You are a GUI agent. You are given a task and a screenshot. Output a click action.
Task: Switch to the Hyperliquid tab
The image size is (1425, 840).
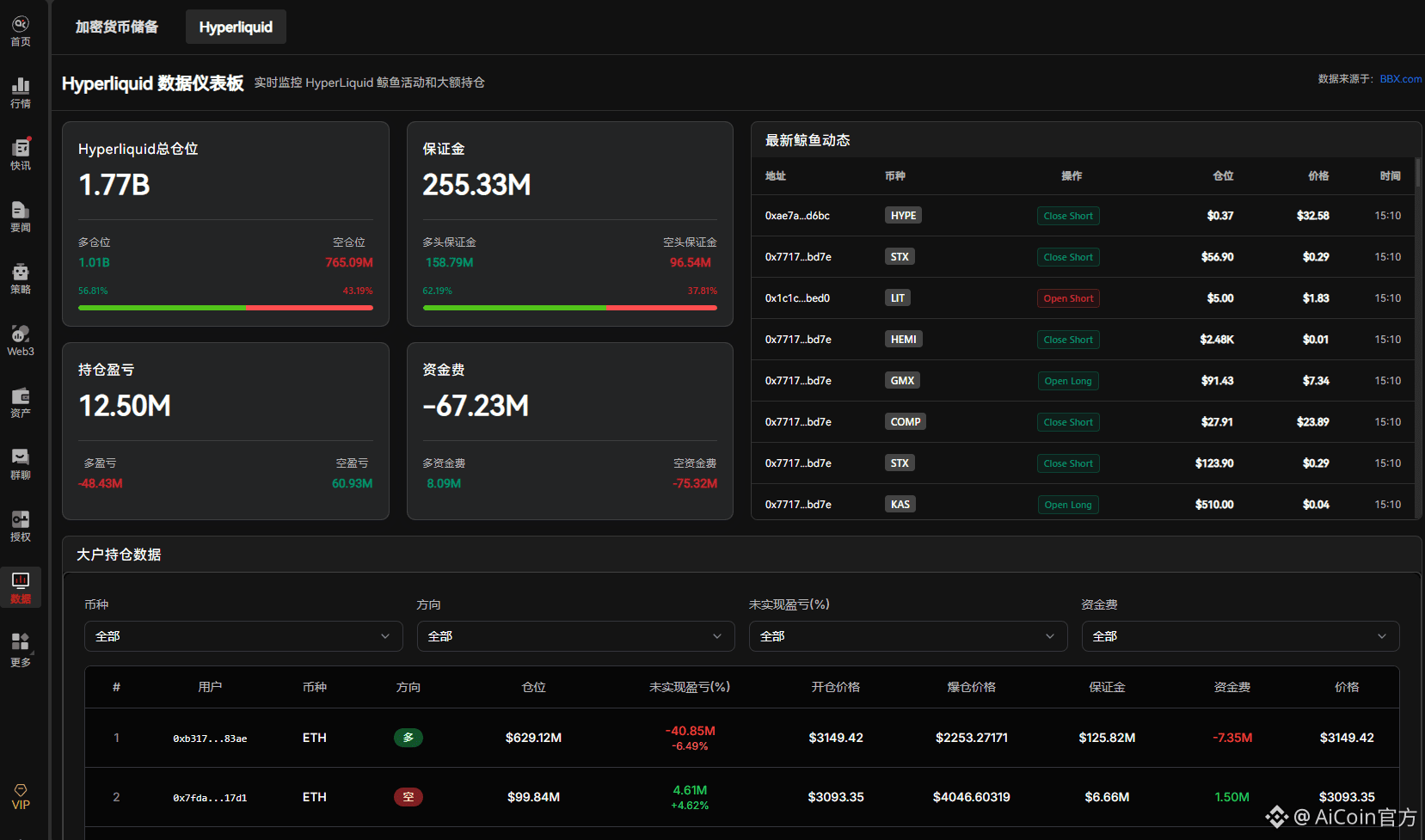coord(235,26)
